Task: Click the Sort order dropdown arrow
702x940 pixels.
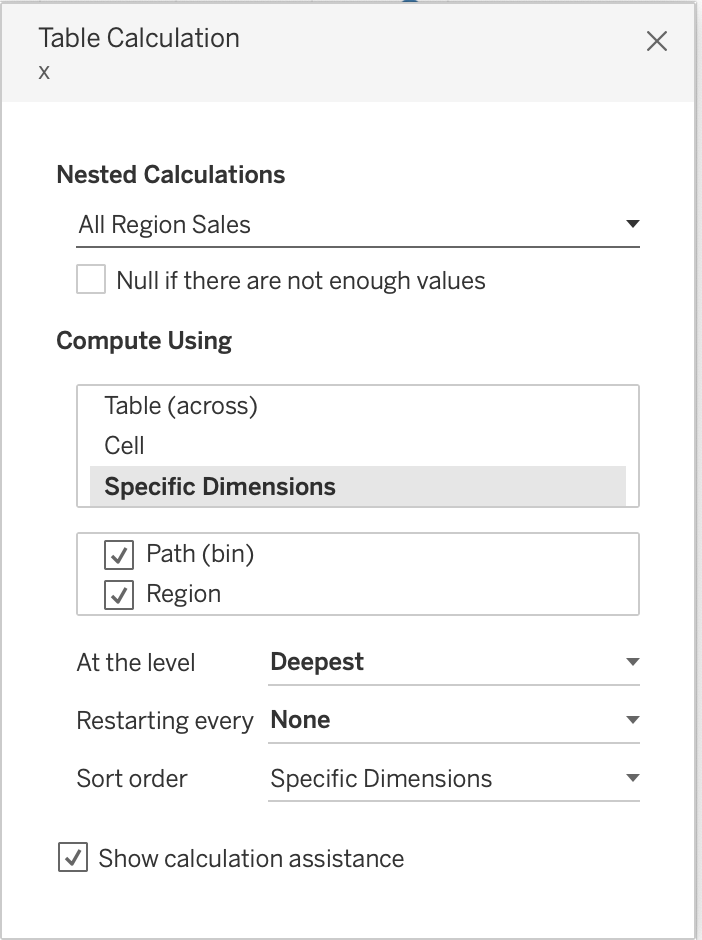Action: tap(632, 779)
